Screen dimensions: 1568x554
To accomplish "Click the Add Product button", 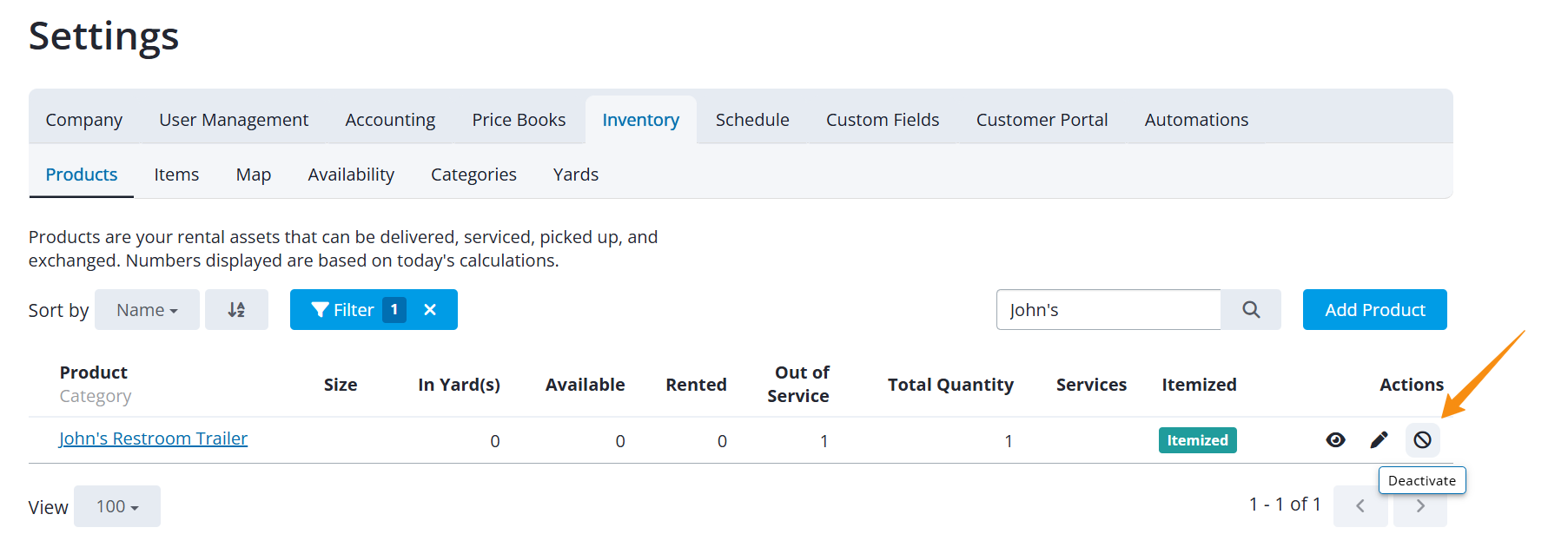I will (1374, 310).
